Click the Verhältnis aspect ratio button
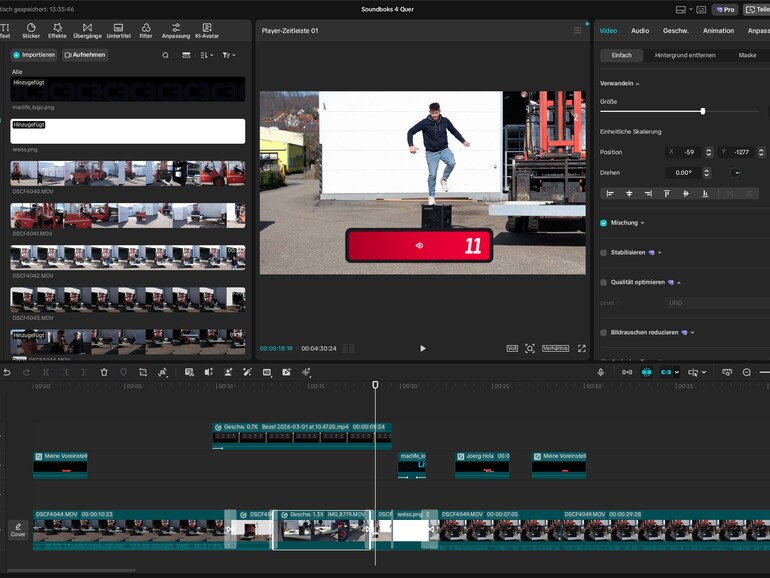 click(x=555, y=348)
